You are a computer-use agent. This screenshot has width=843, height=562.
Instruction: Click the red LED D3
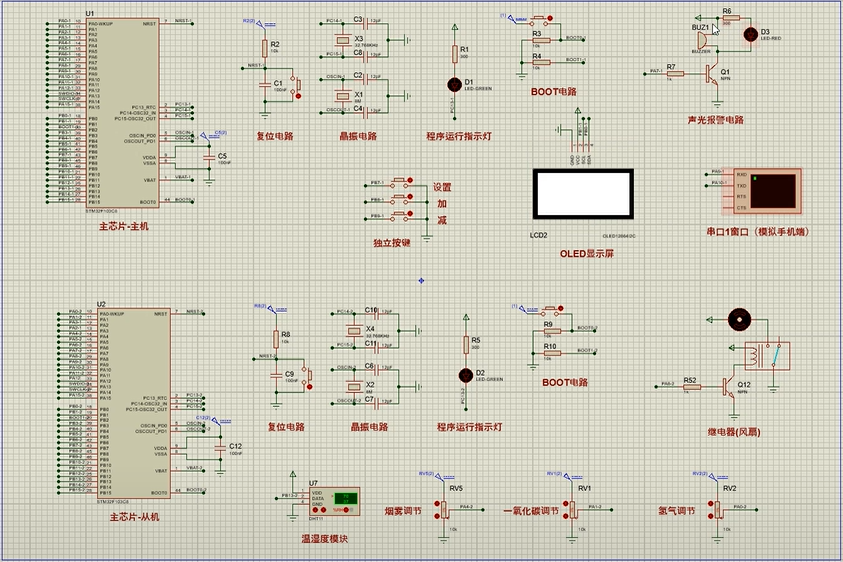pyautogui.click(x=751, y=34)
